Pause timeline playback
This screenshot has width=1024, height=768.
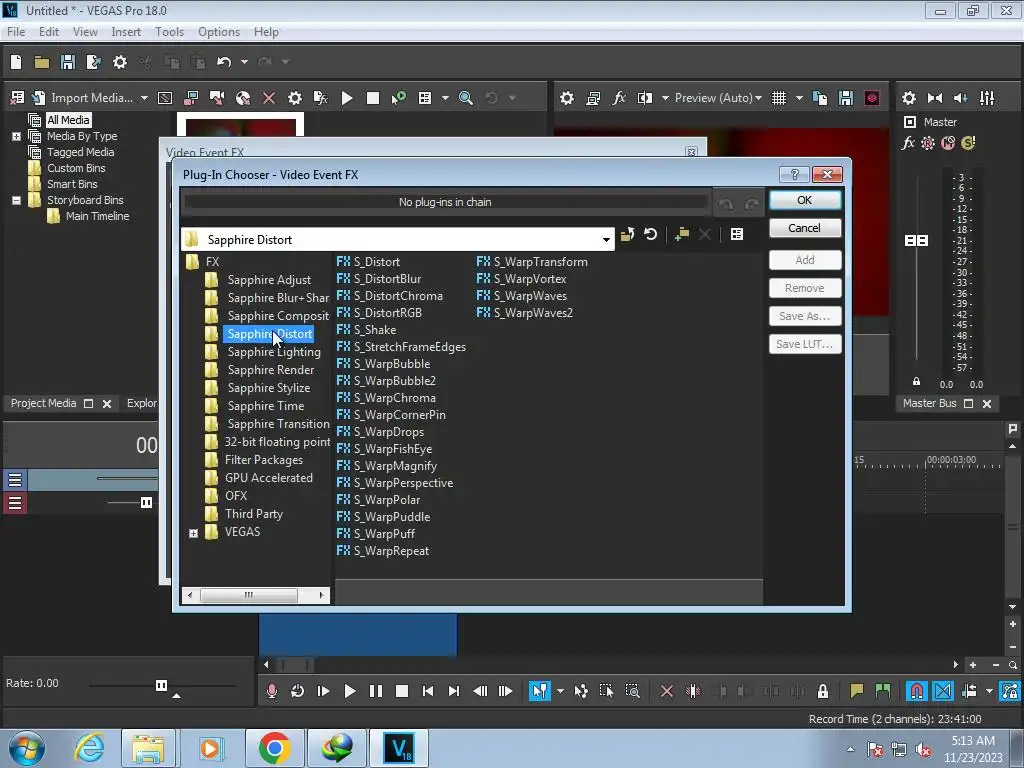(x=376, y=691)
